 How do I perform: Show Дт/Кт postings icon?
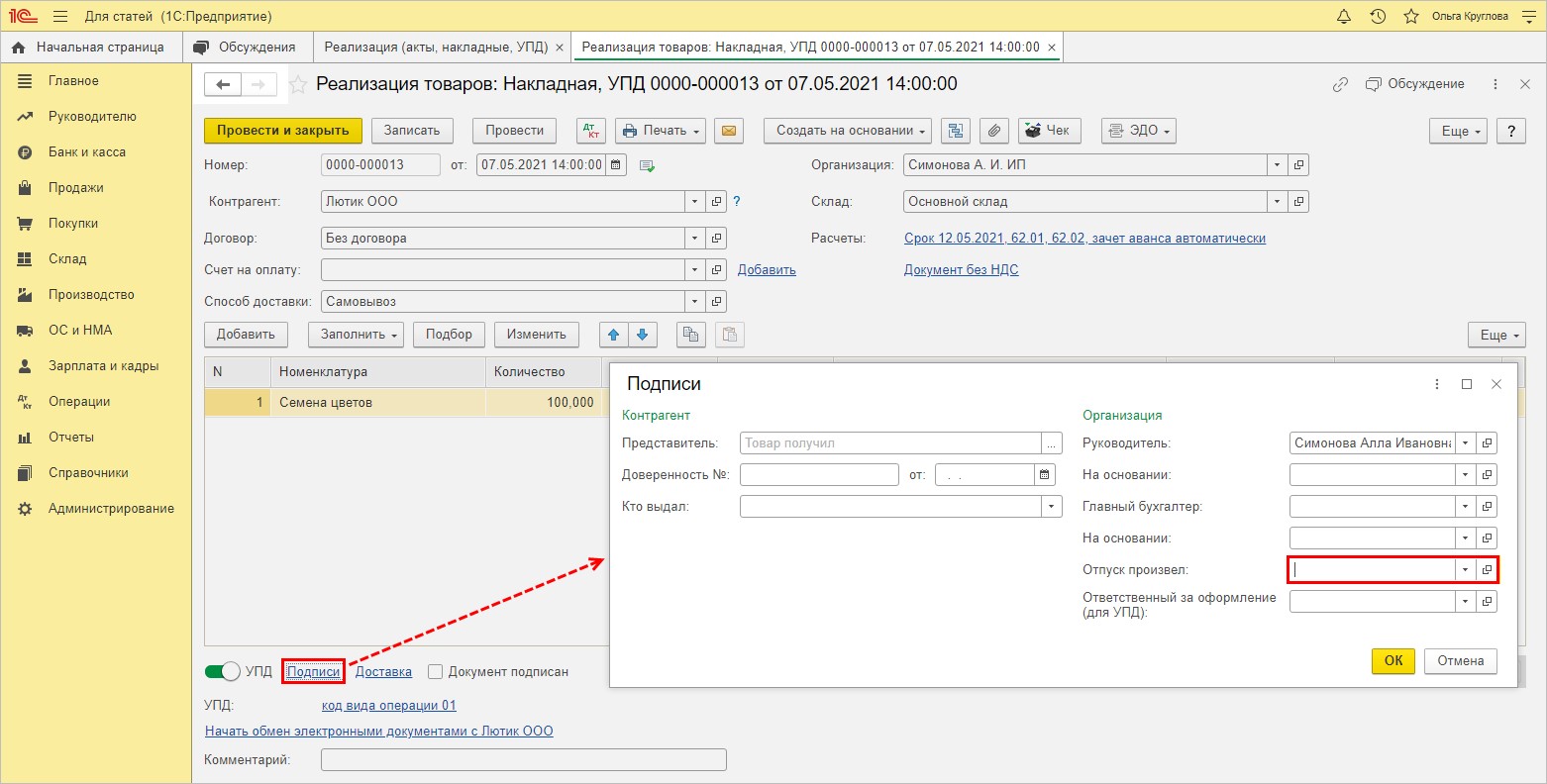[x=592, y=131]
